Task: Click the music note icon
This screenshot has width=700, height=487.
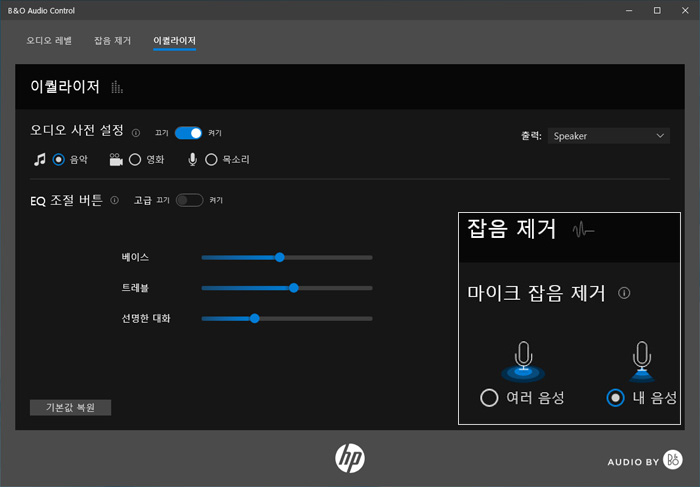Action: (40, 159)
